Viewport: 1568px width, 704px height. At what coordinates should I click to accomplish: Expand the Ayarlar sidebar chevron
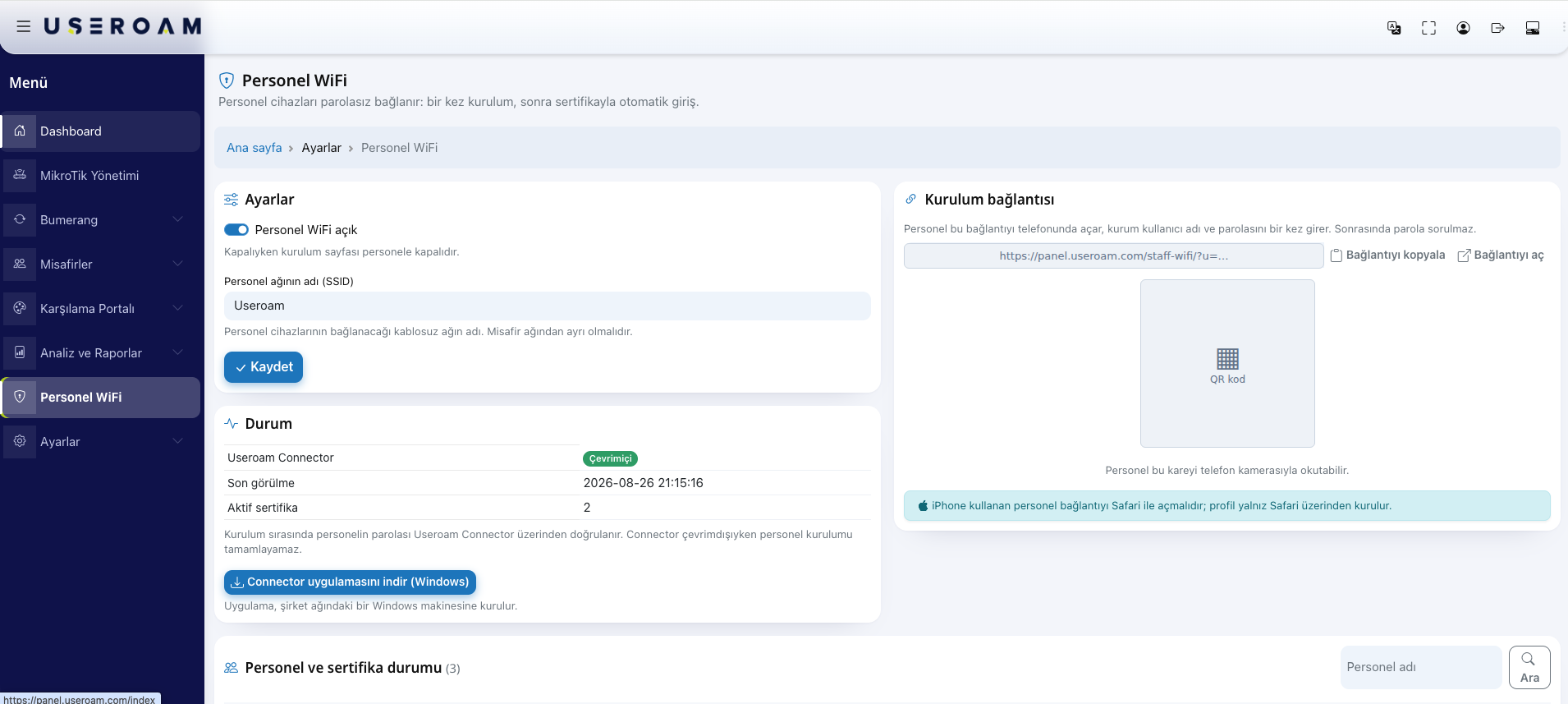click(x=178, y=441)
